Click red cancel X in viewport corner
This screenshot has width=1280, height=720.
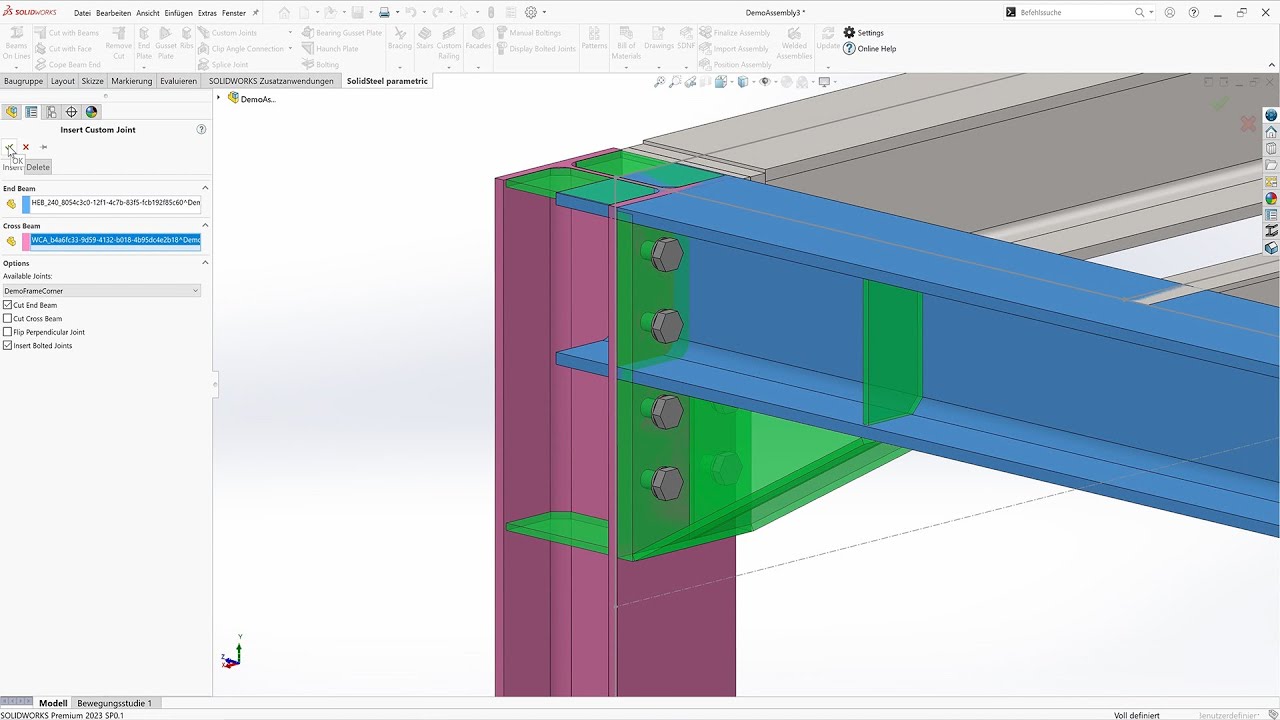[x=1248, y=124]
